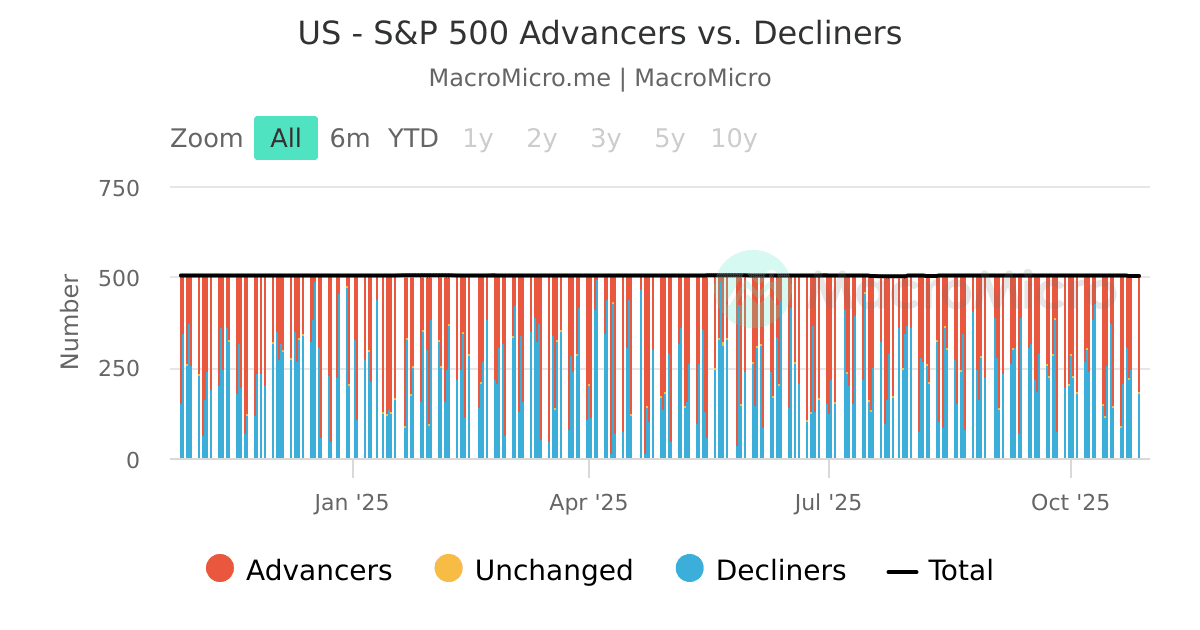Select the All zoom range
The image size is (1200, 630).
285,137
